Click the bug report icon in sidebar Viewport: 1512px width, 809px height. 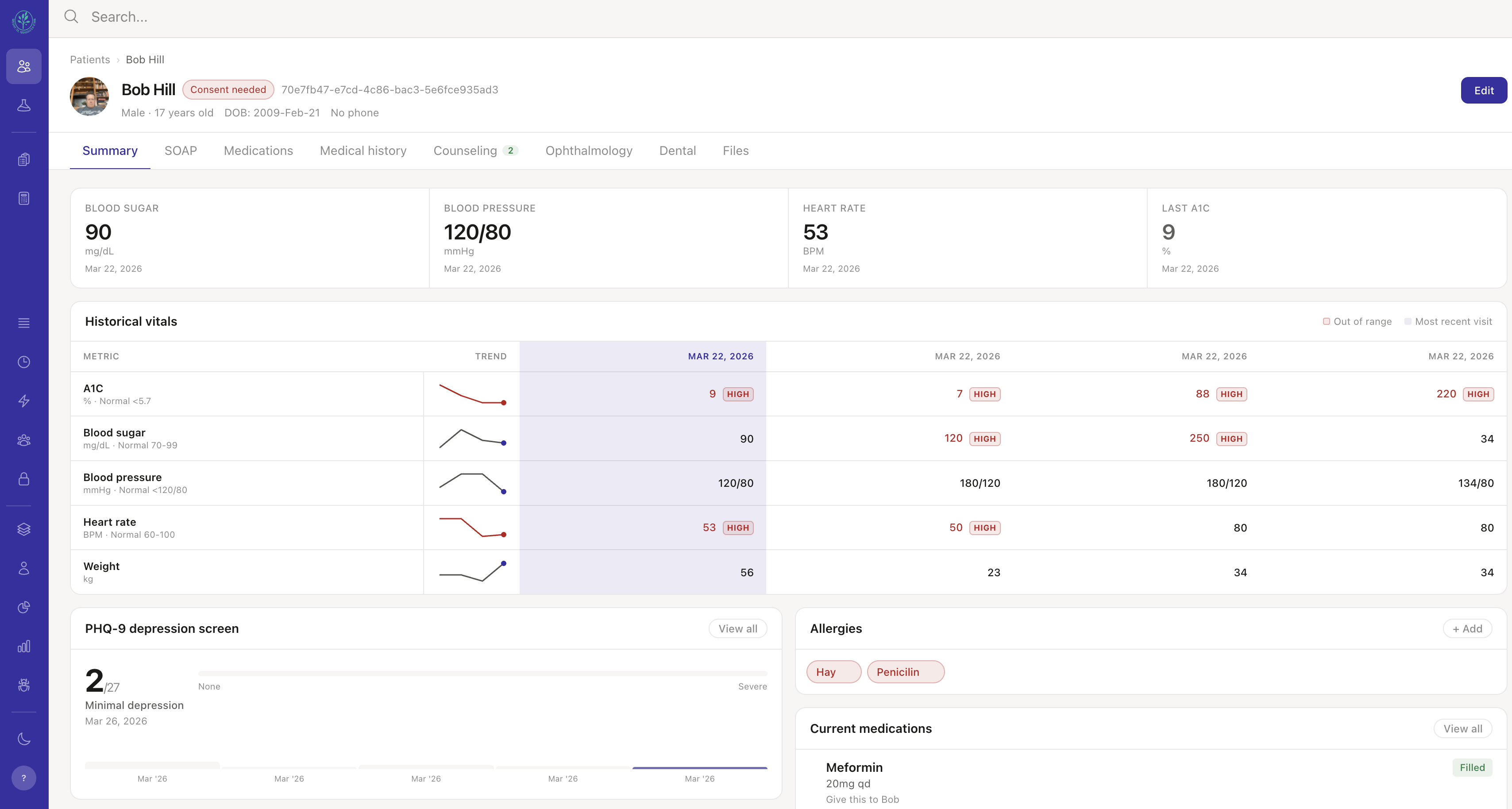pos(23,686)
